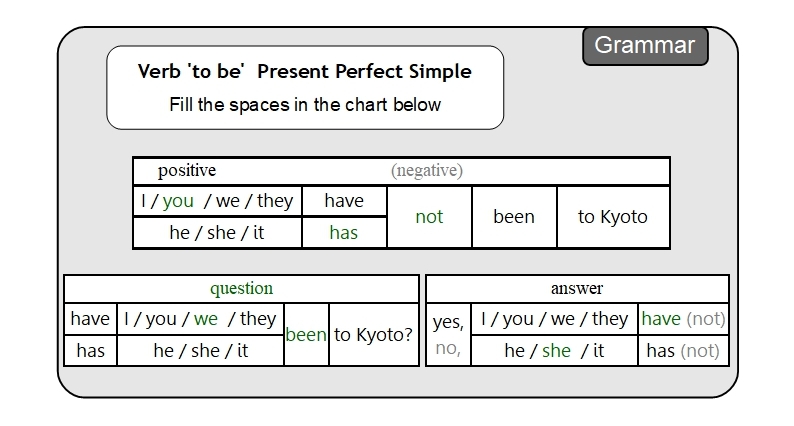Click the 'to Kyoto?' cell
Viewport: 794px width, 426px height.
tap(373, 335)
